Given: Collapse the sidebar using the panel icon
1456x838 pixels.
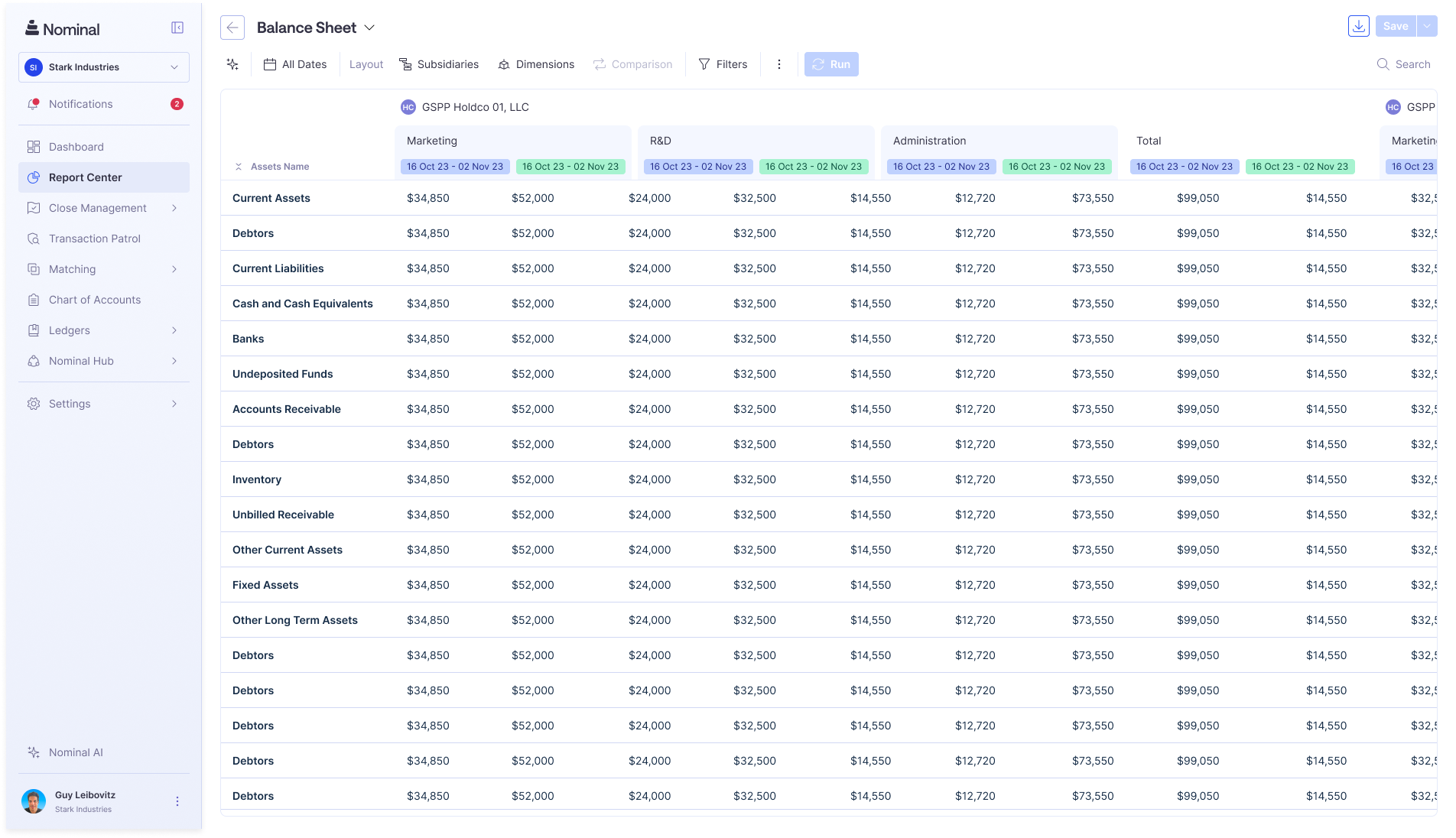Looking at the screenshot, I should point(177,27).
